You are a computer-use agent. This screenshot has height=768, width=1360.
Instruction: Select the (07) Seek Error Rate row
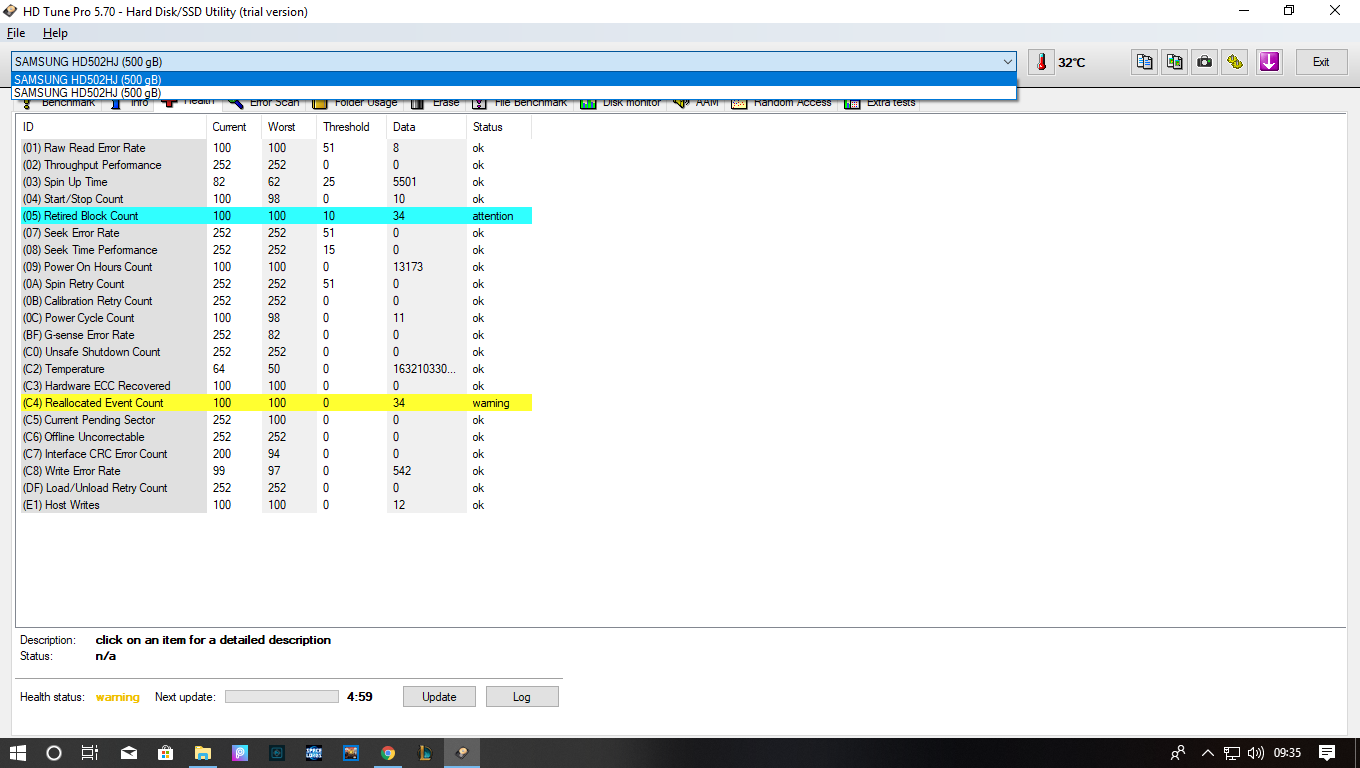click(x=276, y=233)
